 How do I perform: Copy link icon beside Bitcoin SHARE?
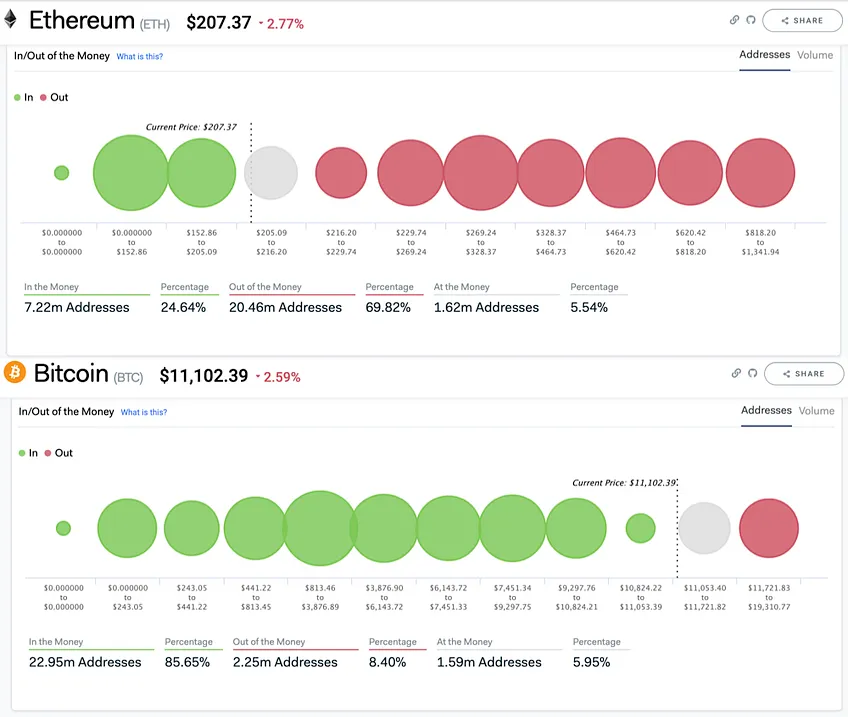pyautogui.click(x=736, y=373)
